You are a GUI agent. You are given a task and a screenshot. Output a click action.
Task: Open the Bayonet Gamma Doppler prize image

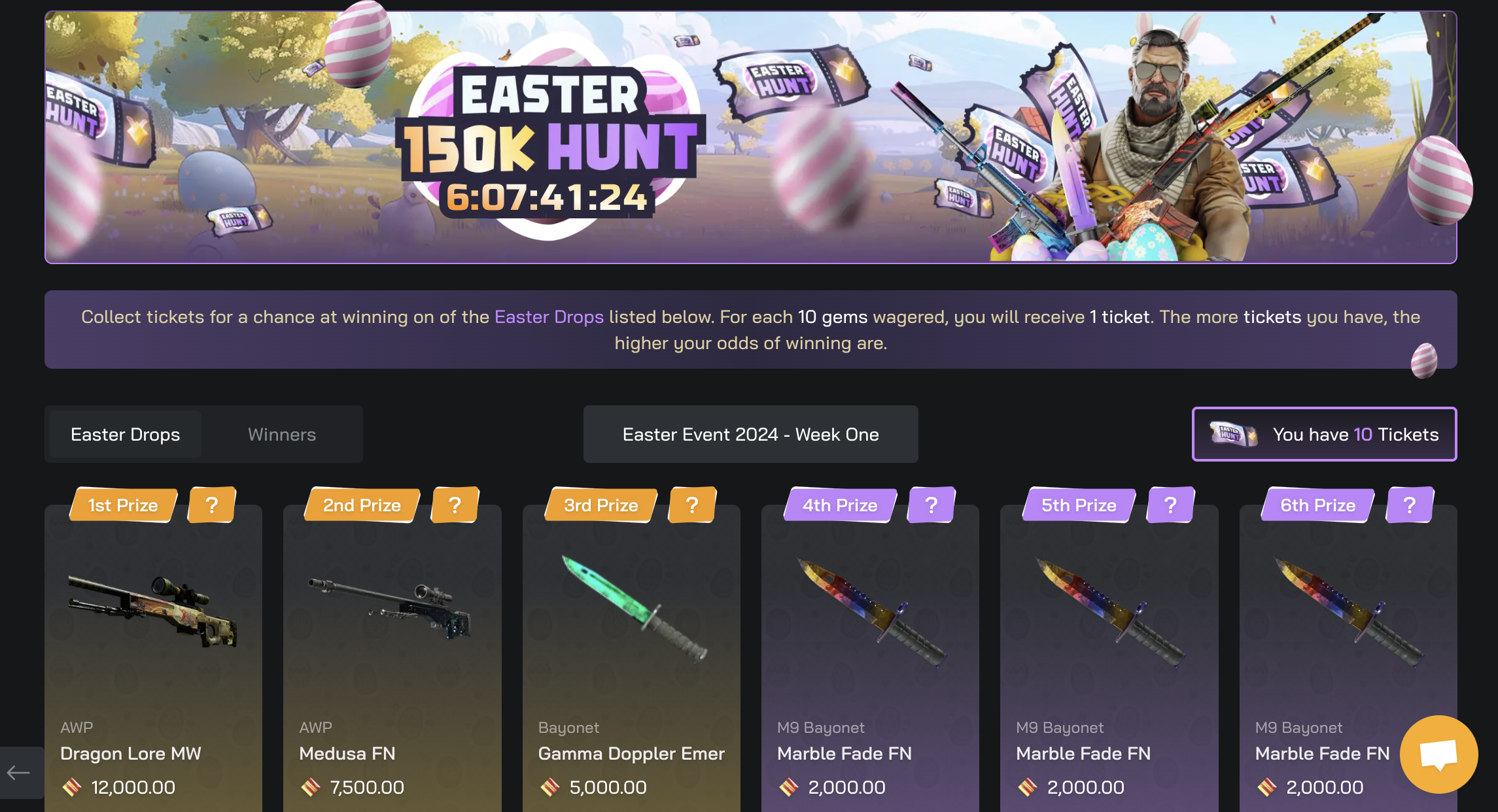635,608
